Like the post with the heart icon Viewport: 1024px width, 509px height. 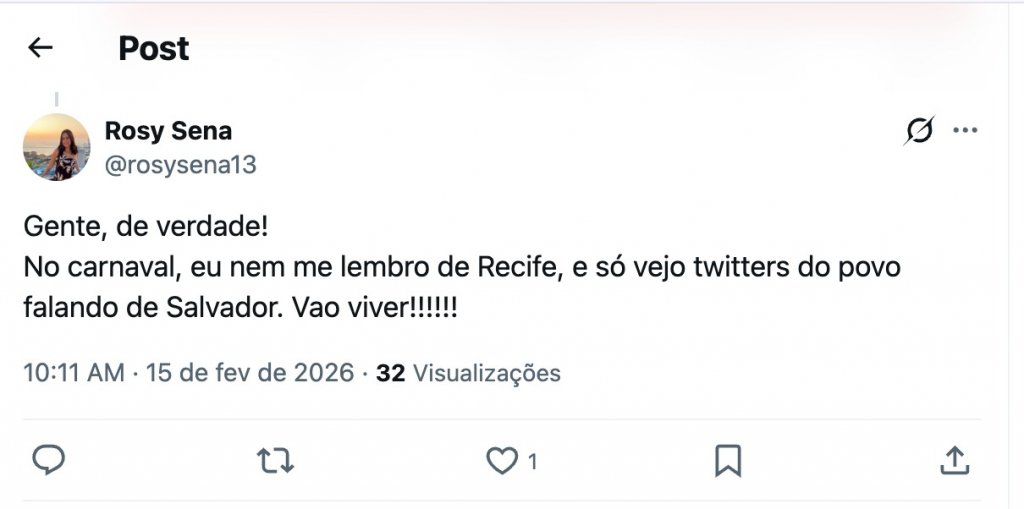500,460
